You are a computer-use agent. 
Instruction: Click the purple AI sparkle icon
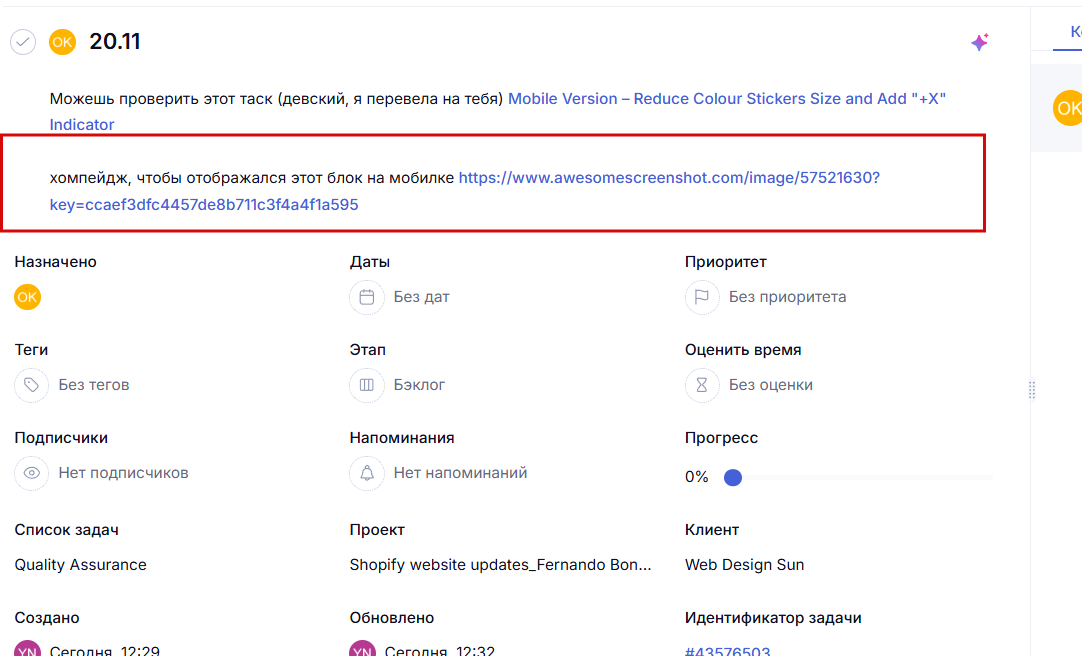coord(979,42)
